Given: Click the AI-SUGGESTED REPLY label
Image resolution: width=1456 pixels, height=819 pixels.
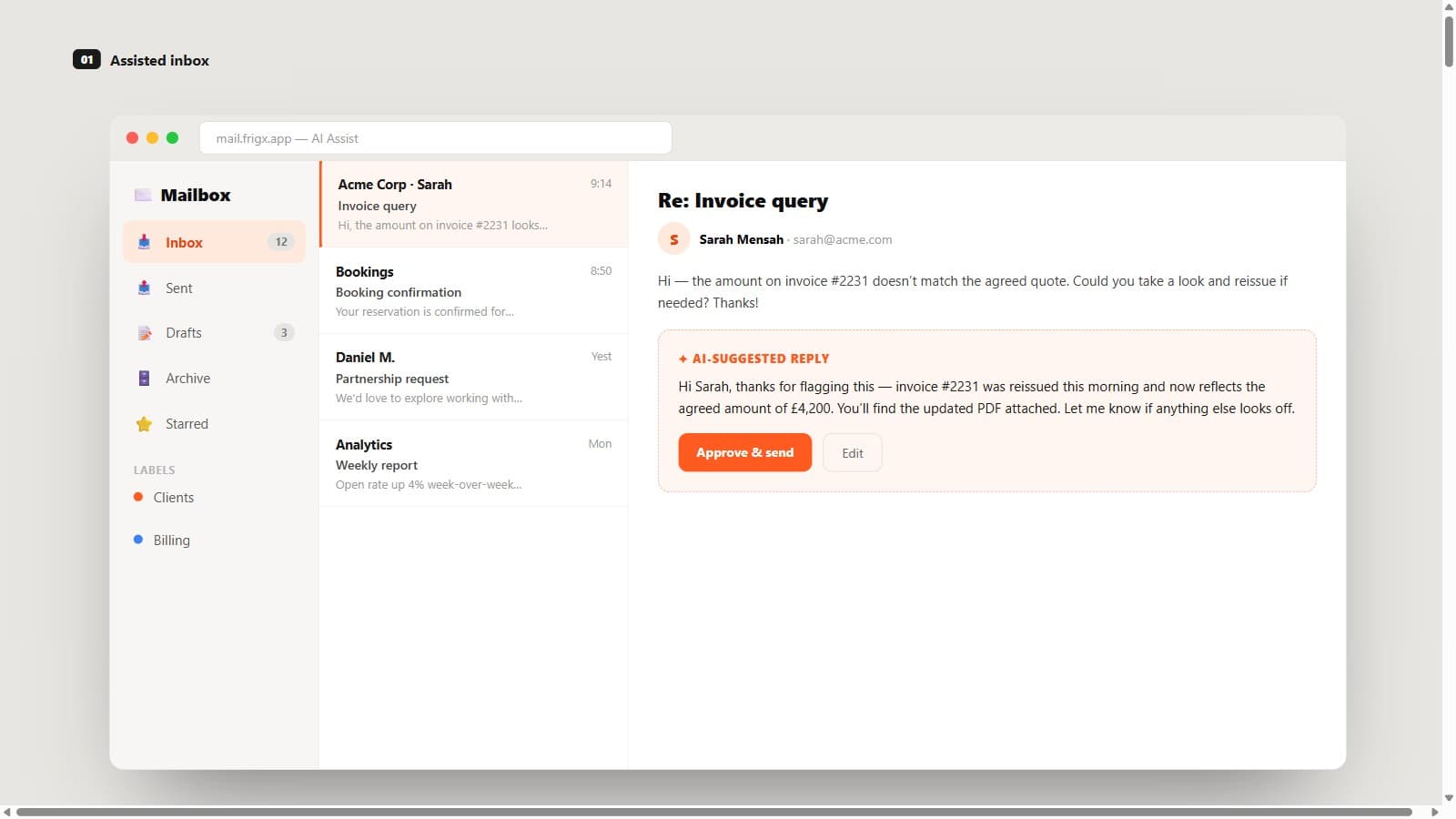Looking at the screenshot, I should (x=761, y=359).
